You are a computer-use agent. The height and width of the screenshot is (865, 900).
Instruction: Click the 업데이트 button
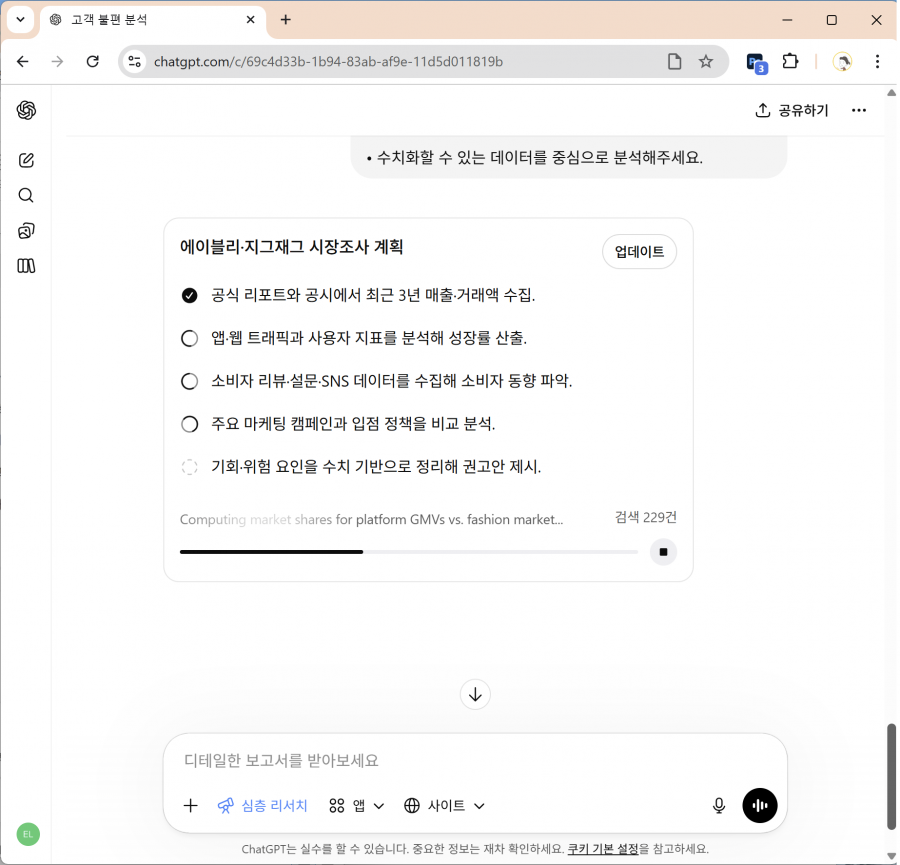pyautogui.click(x=639, y=252)
